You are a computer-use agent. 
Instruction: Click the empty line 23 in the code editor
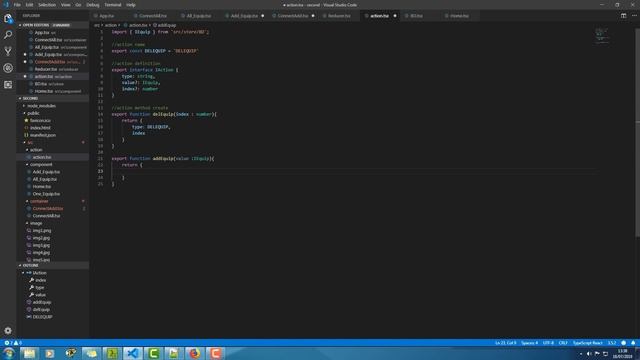pos(353,171)
